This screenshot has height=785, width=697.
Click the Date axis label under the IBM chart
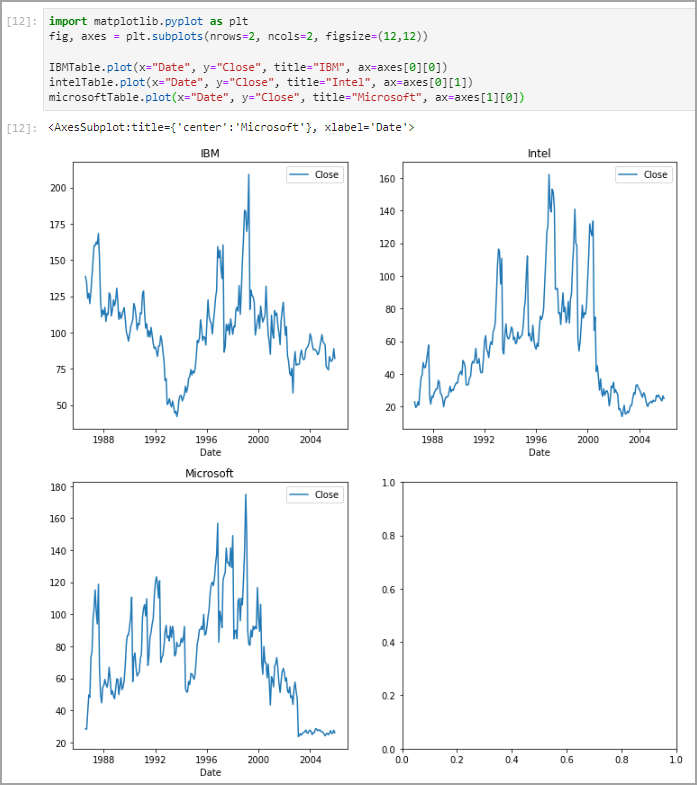tap(210, 452)
